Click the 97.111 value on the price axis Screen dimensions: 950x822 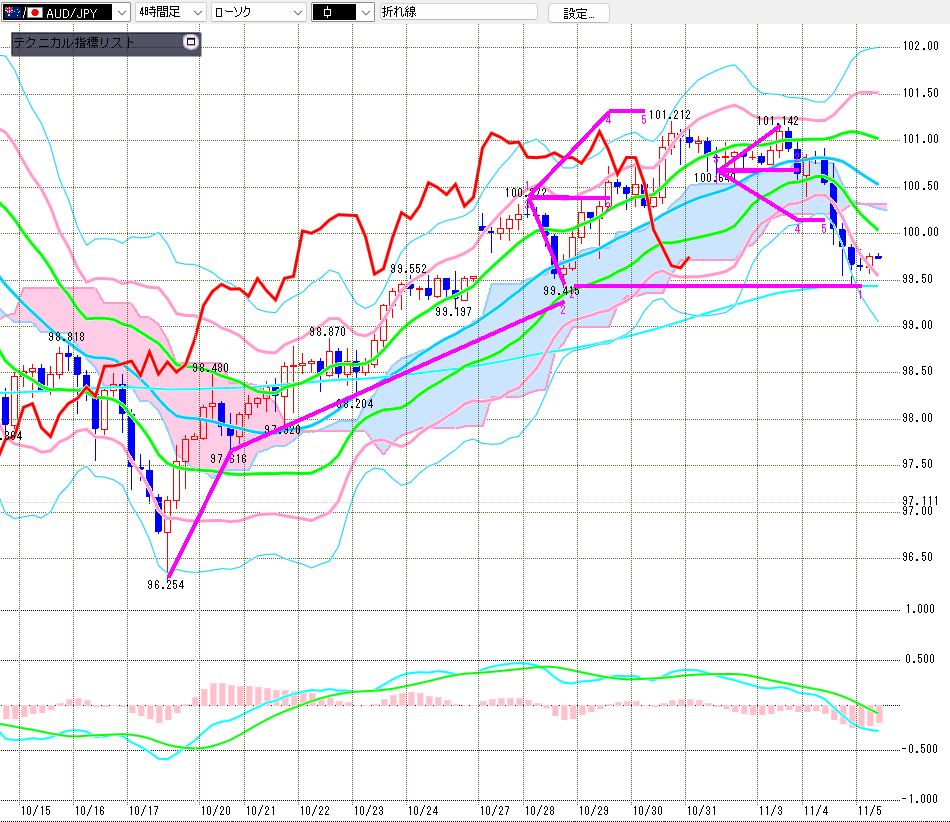tap(919, 500)
